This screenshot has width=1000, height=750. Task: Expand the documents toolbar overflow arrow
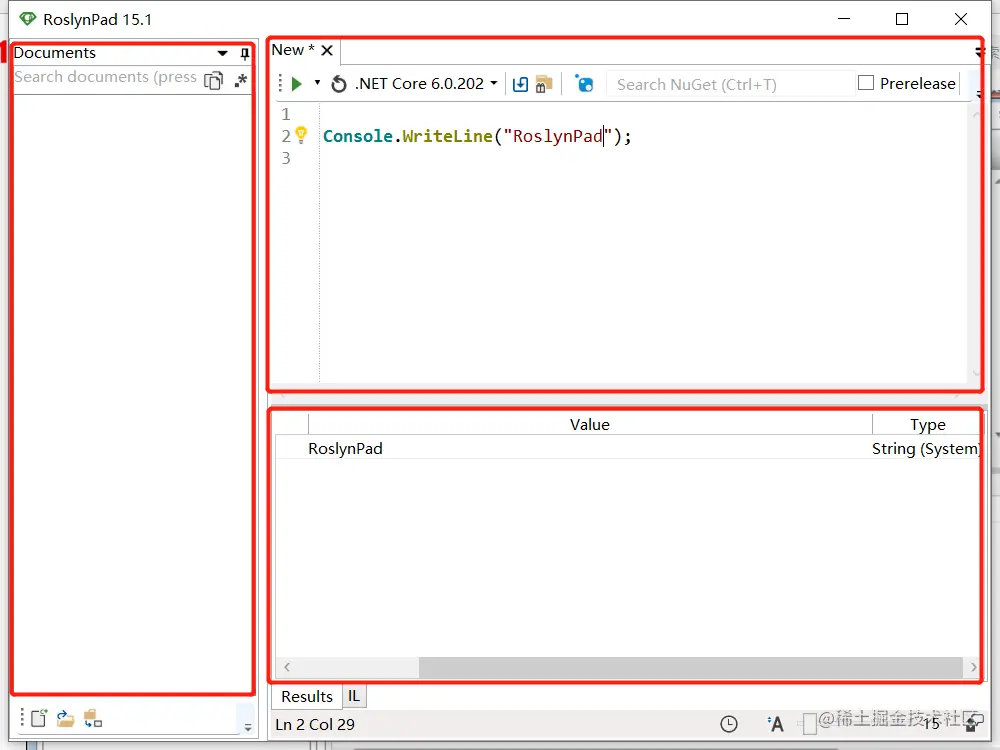(x=247, y=726)
